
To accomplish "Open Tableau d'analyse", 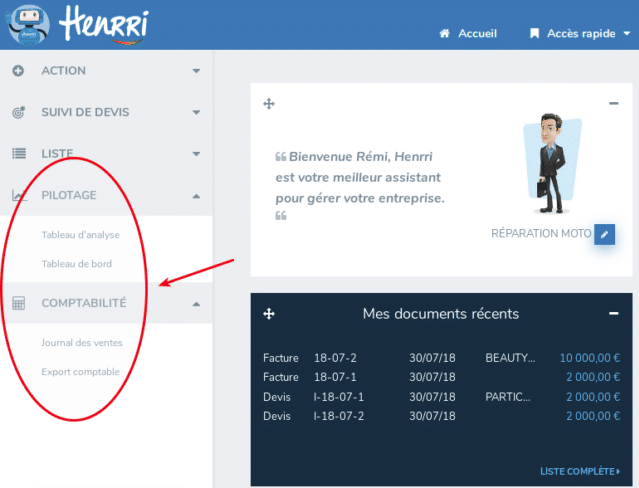I will pyautogui.click(x=80, y=235).
